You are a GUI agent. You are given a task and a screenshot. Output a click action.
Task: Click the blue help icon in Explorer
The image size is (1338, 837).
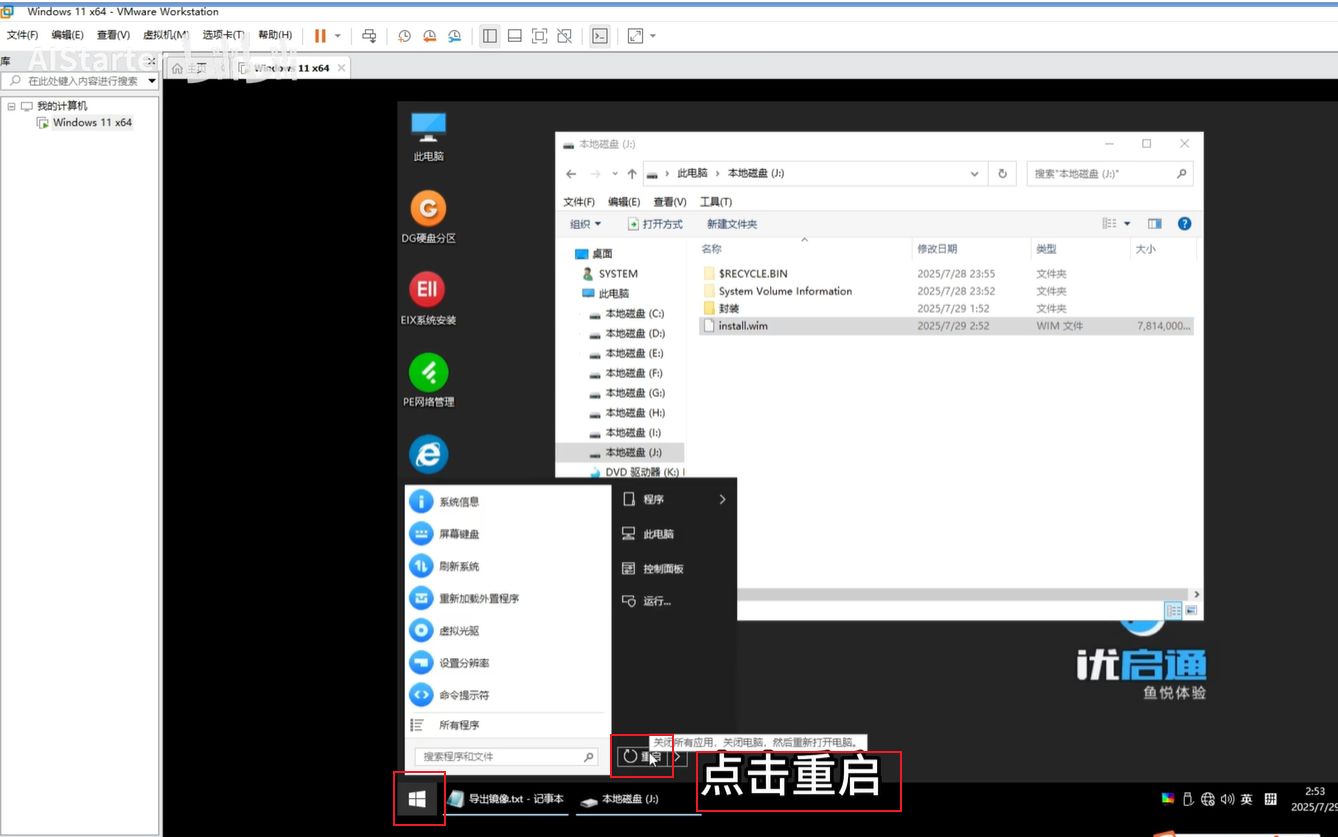pos(1184,224)
